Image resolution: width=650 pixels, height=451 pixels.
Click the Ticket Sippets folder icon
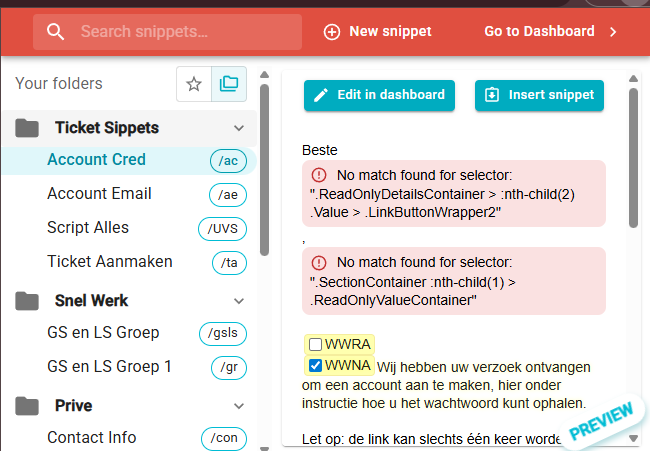point(27,128)
